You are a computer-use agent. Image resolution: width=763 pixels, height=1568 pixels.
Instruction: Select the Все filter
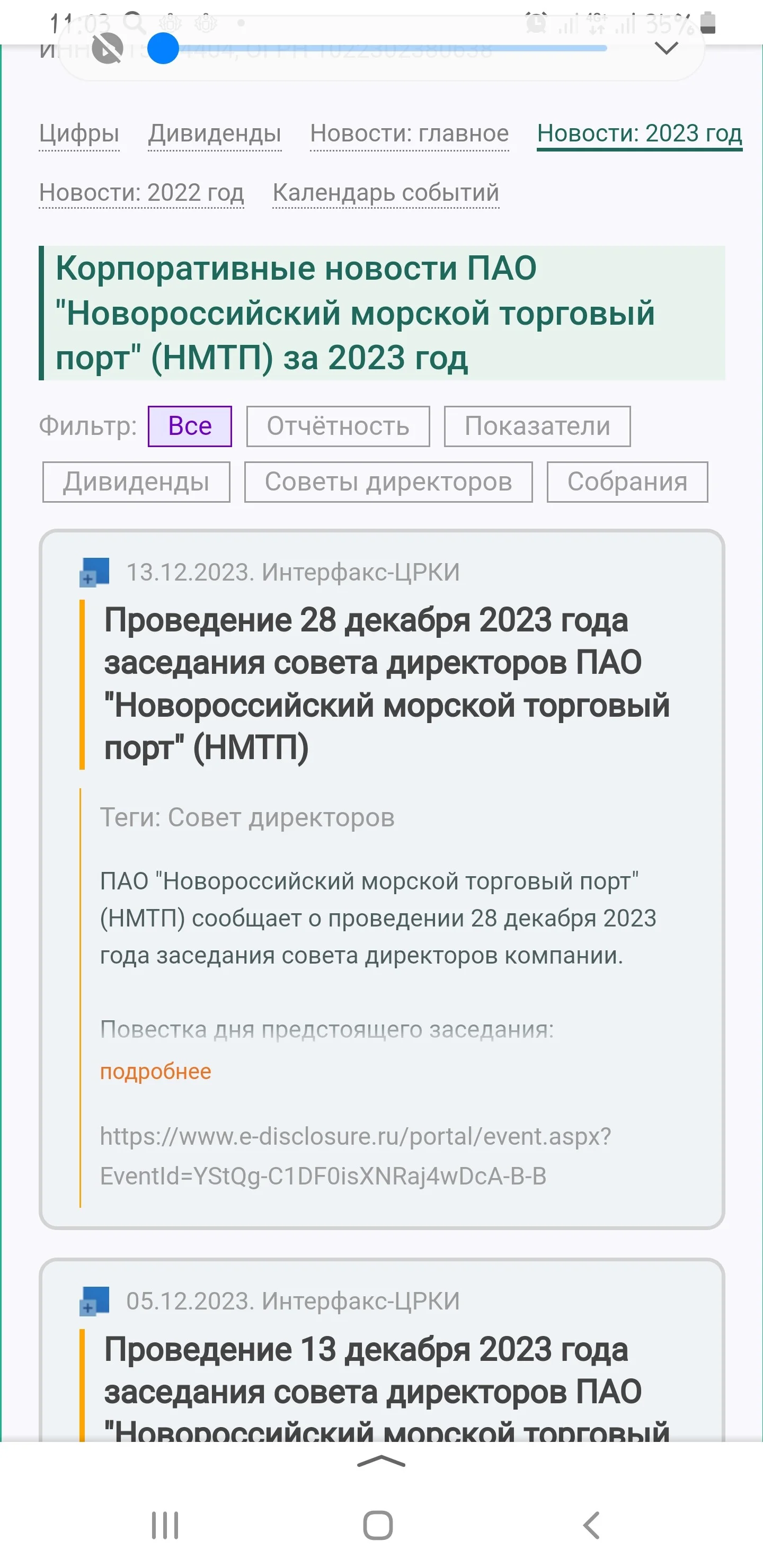coord(190,426)
